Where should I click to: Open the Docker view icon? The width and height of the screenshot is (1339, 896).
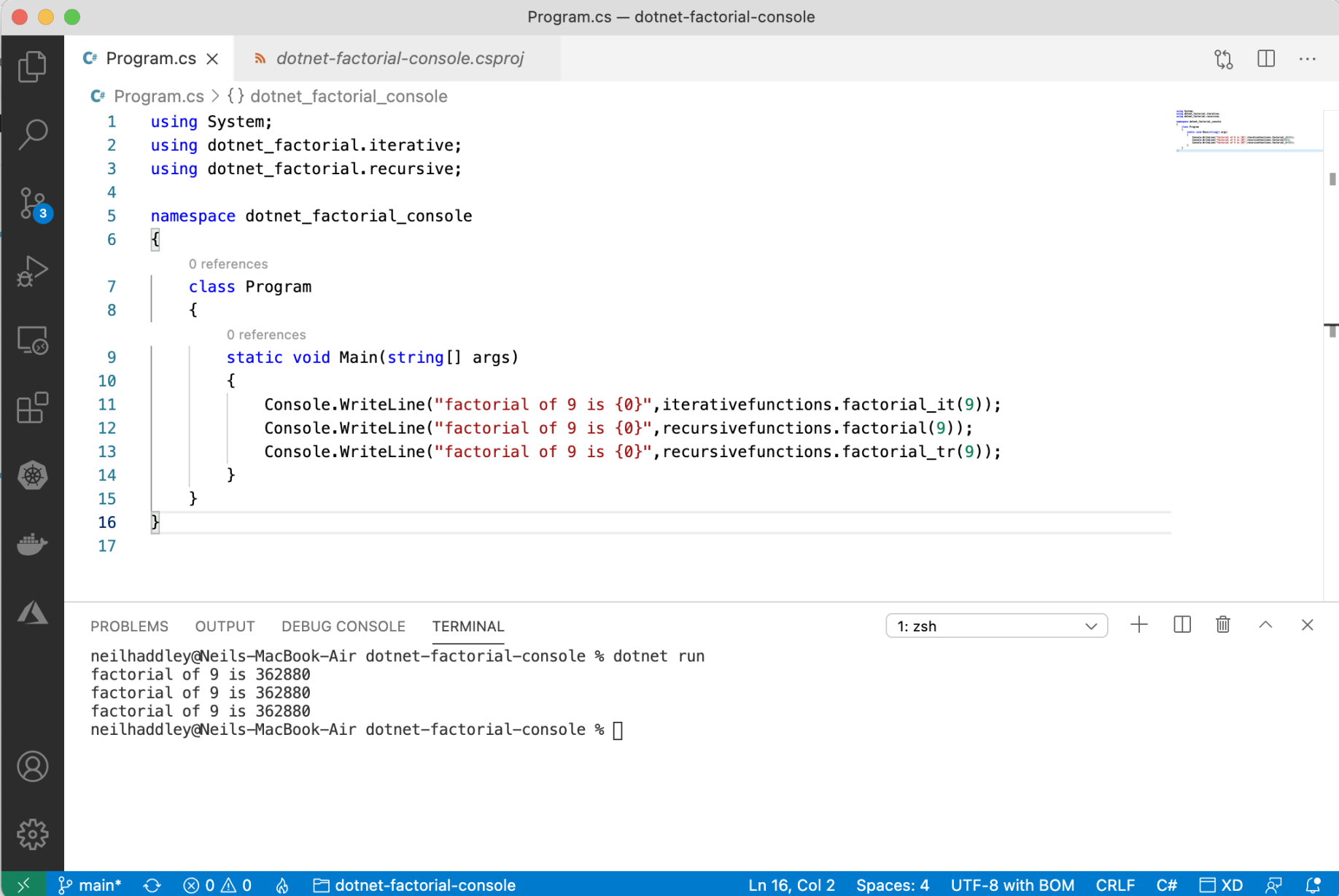(32, 544)
